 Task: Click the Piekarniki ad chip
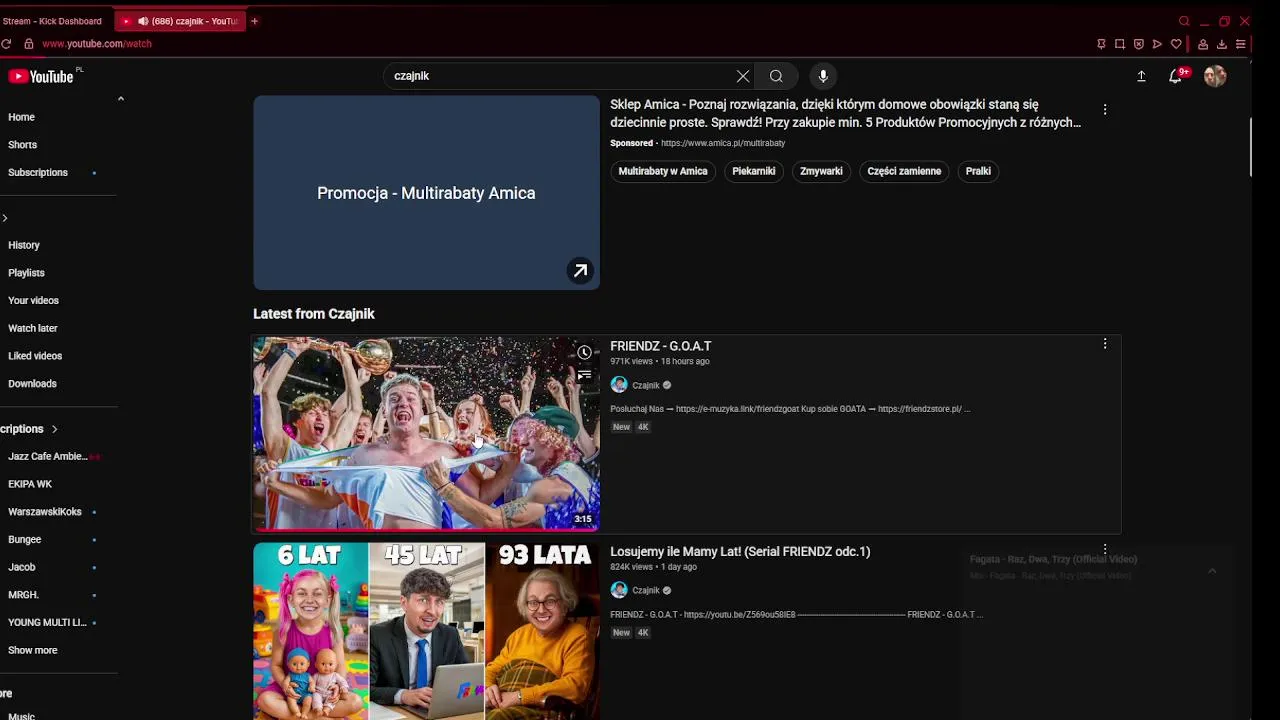(x=754, y=171)
